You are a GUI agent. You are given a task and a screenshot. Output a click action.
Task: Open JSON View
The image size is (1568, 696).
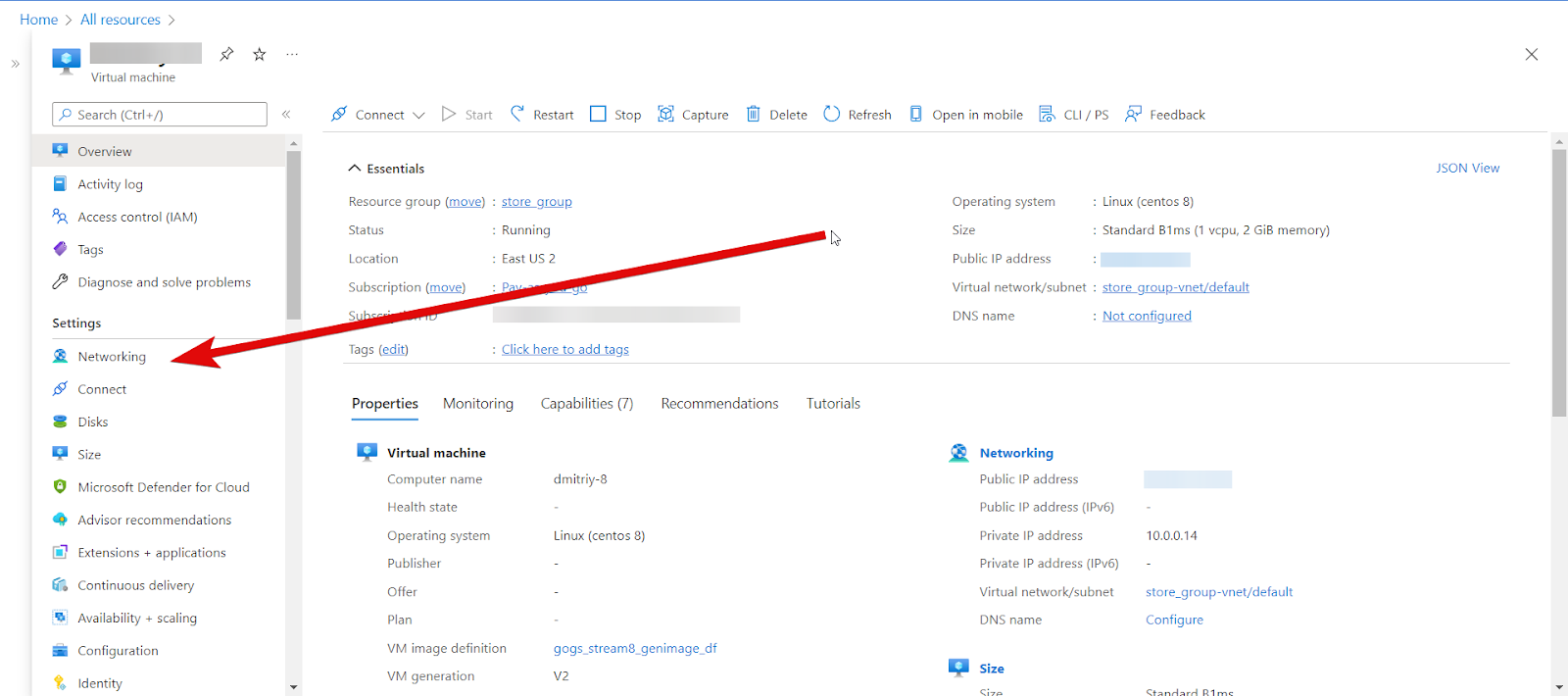[x=1468, y=168]
